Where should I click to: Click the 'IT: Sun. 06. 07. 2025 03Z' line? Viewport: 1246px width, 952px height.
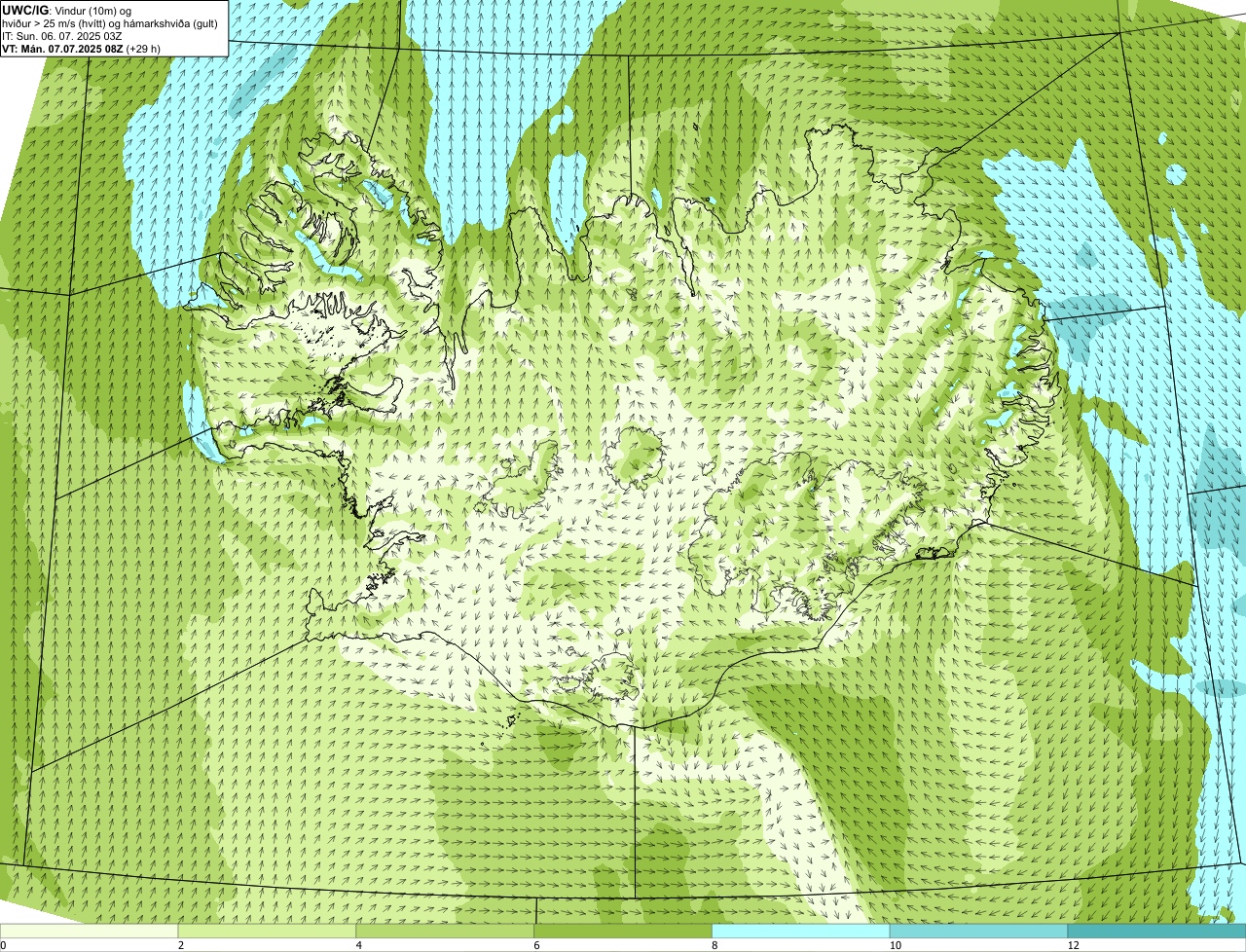coord(62,35)
